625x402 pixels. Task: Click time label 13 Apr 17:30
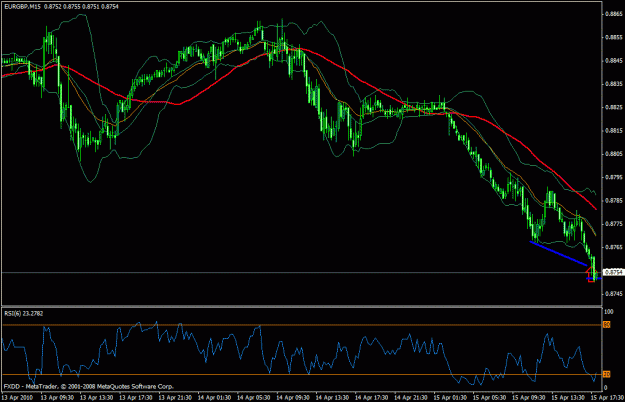tap(136, 398)
